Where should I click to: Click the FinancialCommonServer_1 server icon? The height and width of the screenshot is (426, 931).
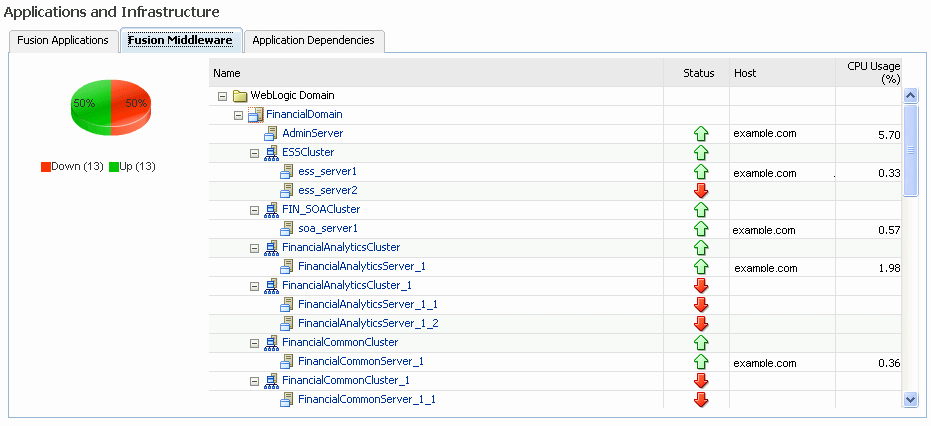pos(287,362)
